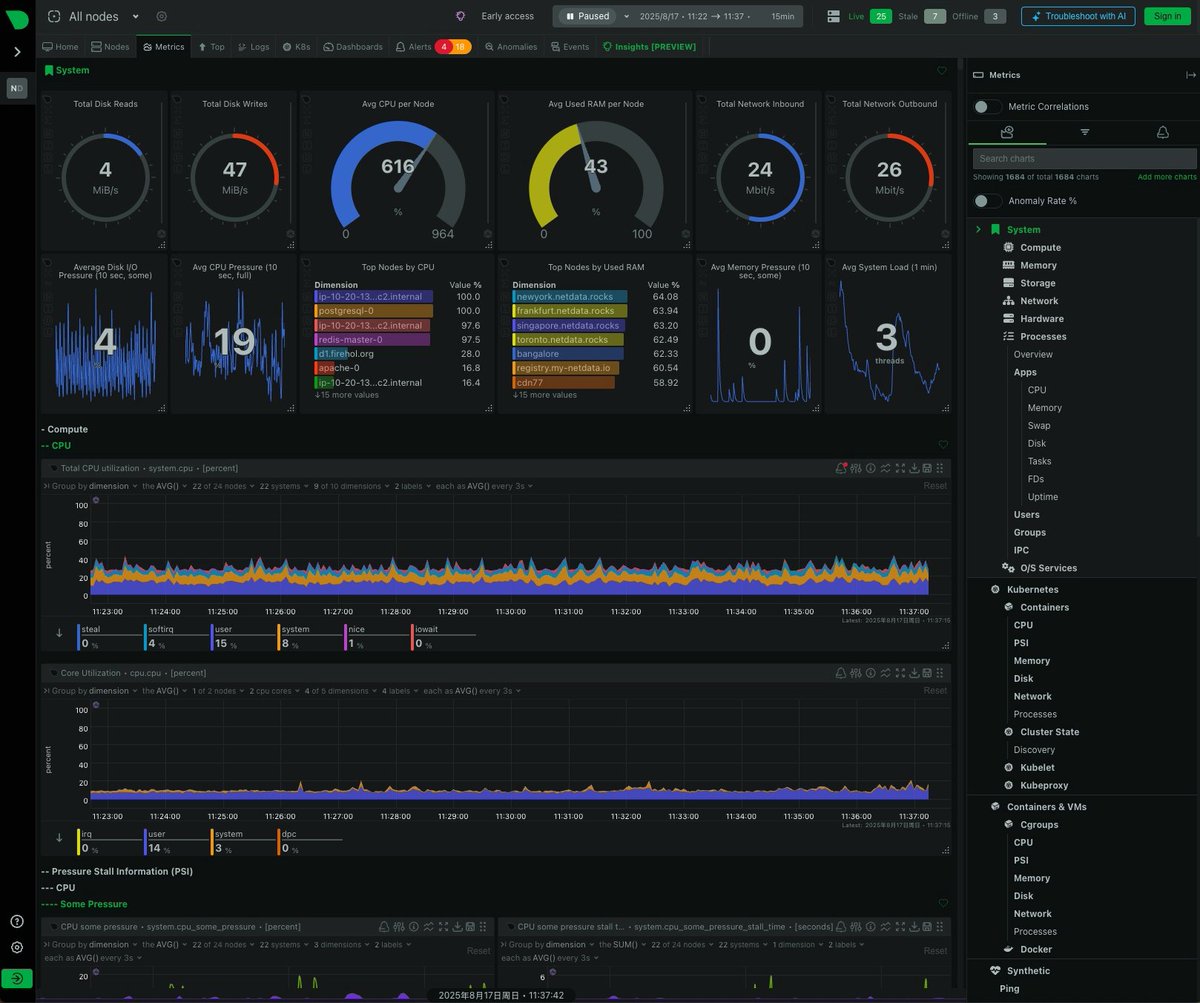The height and width of the screenshot is (1003, 1200).
Task: Click the green sign-in arrow button at bottom left
Action: point(17,979)
